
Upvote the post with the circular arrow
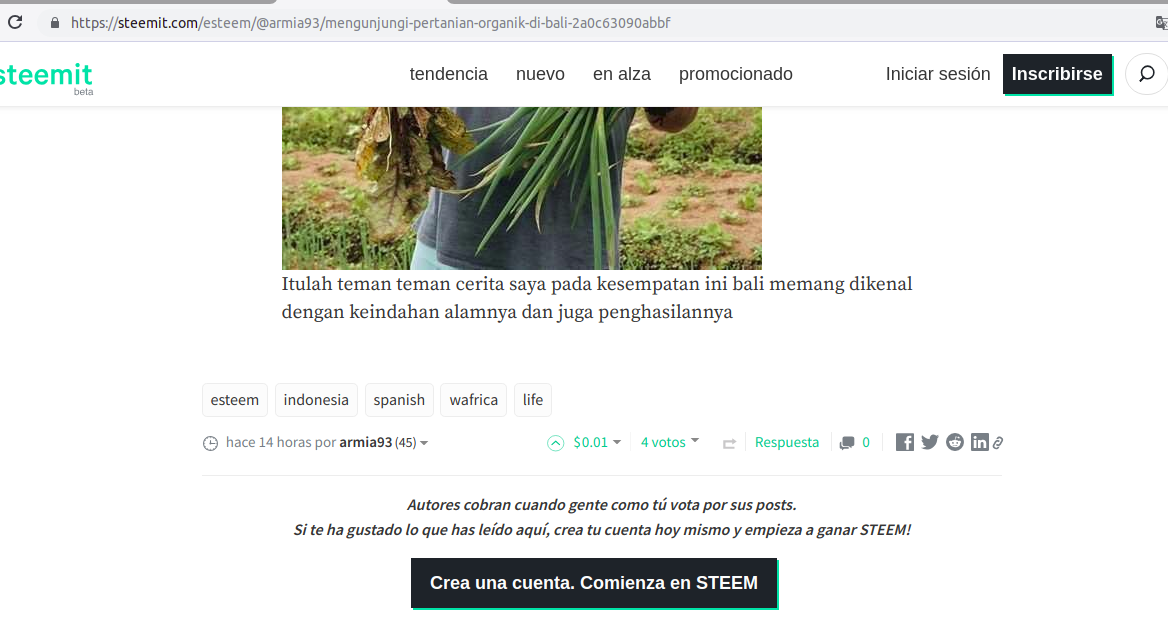click(555, 442)
